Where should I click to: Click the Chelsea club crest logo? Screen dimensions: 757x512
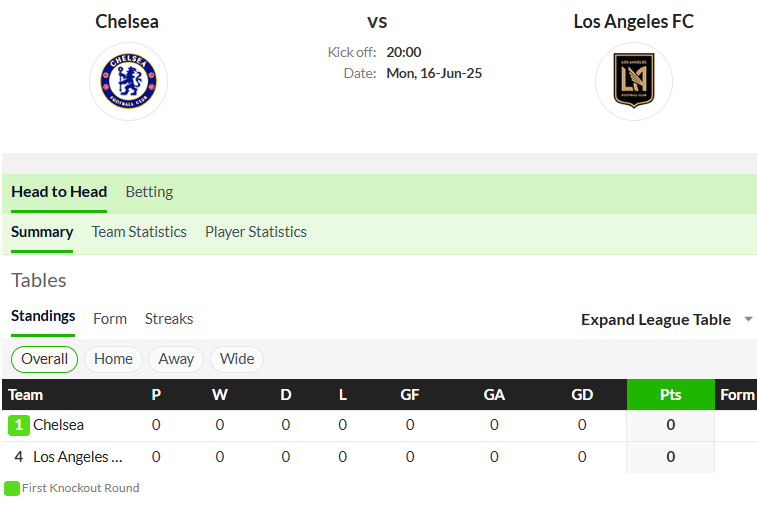(128, 81)
